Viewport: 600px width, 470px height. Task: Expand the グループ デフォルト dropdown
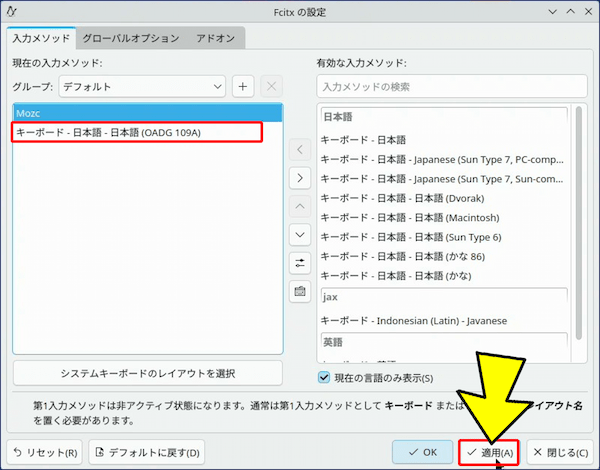142,86
